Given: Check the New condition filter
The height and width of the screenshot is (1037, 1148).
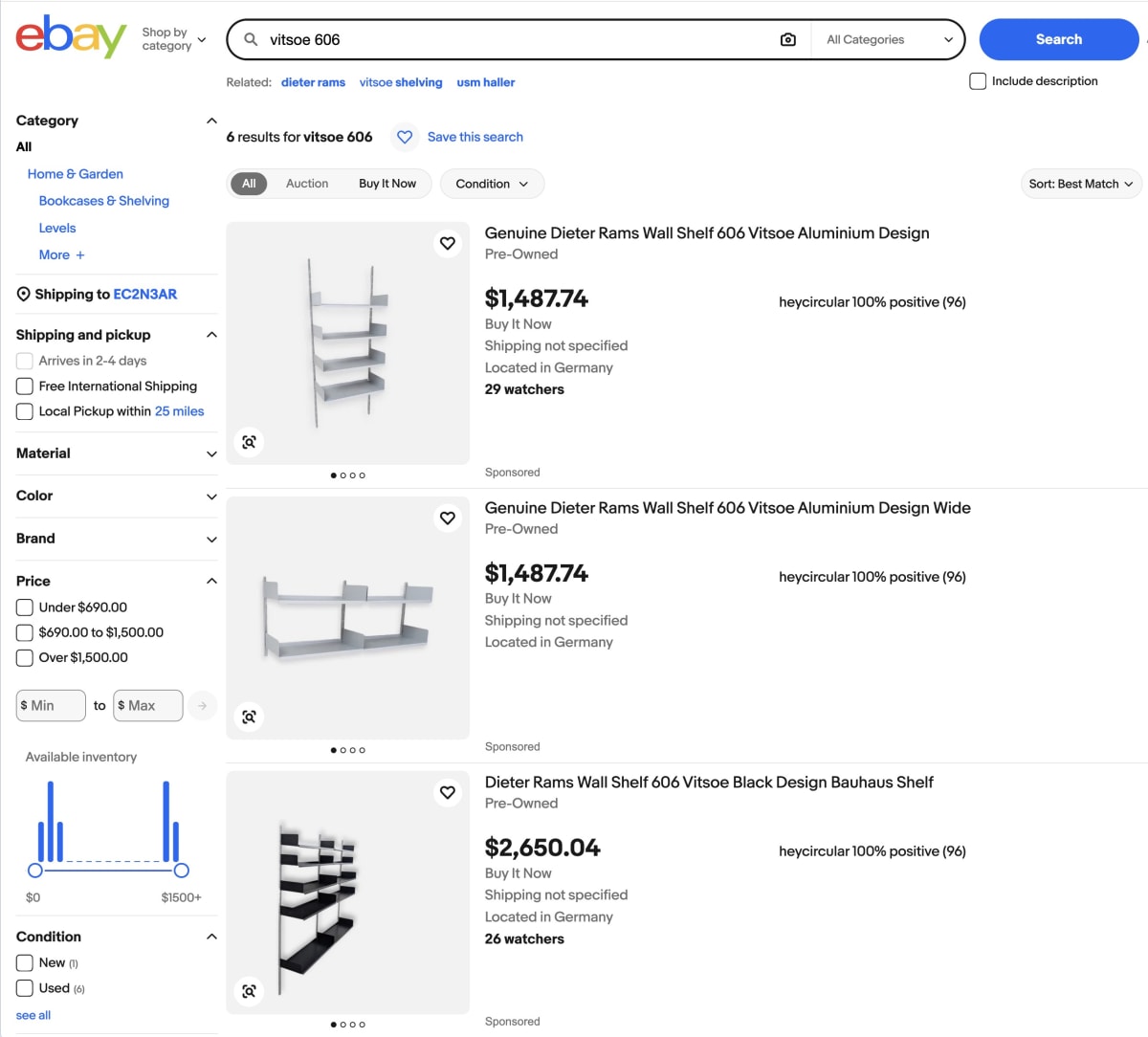Looking at the screenshot, I should (x=25, y=962).
